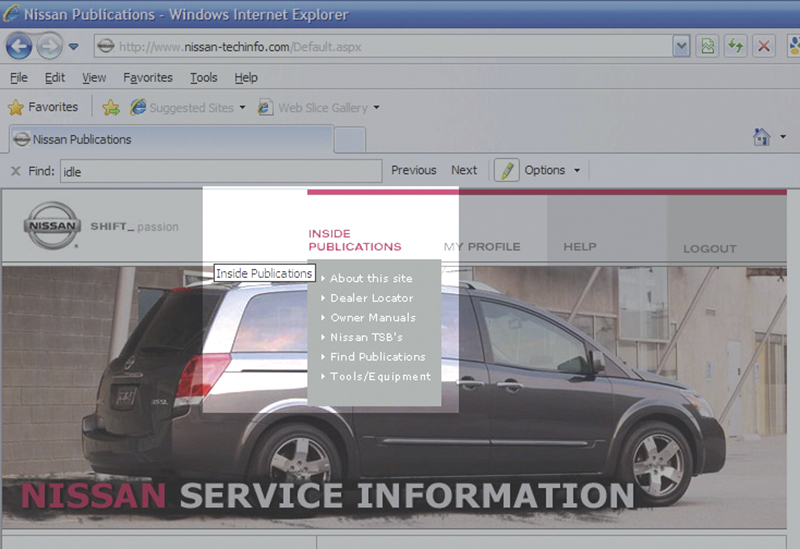Image resolution: width=800 pixels, height=549 pixels.
Task: Click the Add to Favorites Bar icon
Action: (111, 107)
